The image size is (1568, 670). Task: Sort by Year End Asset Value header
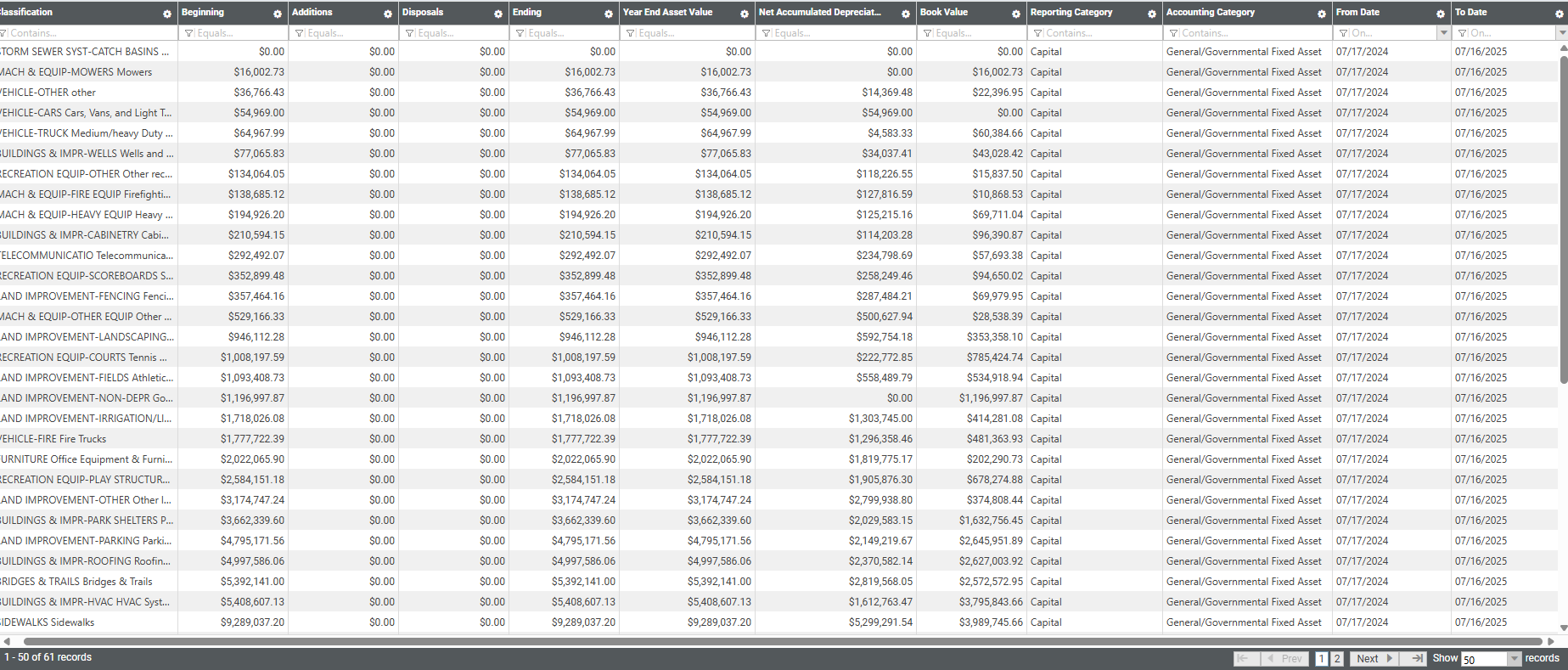pos(667,12)
